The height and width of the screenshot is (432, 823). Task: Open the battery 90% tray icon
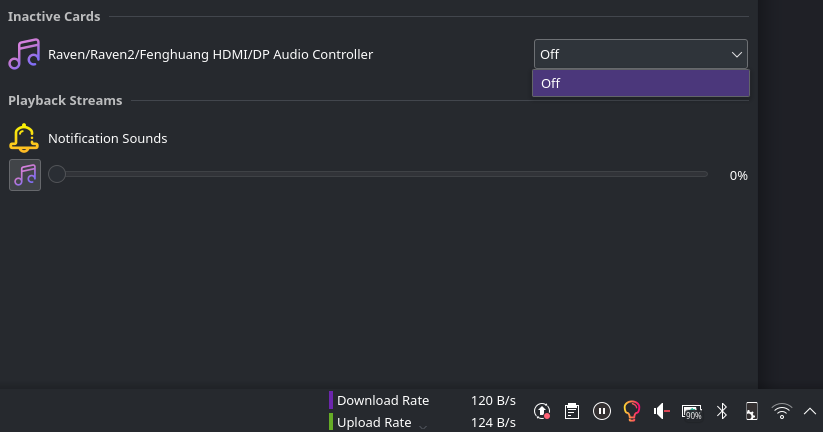(692, 412)
